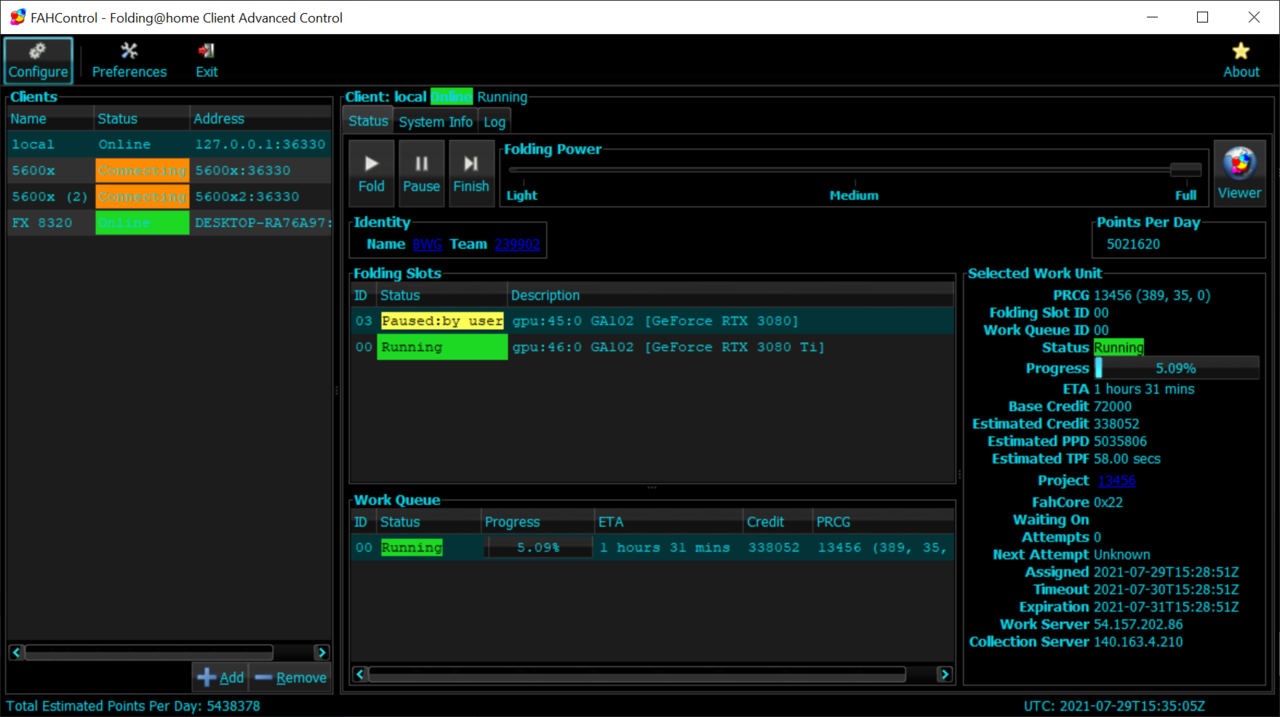Click the Folding Power slider handle
The width and height of the screenshot is (1280, 717).
click(1185, 170)
